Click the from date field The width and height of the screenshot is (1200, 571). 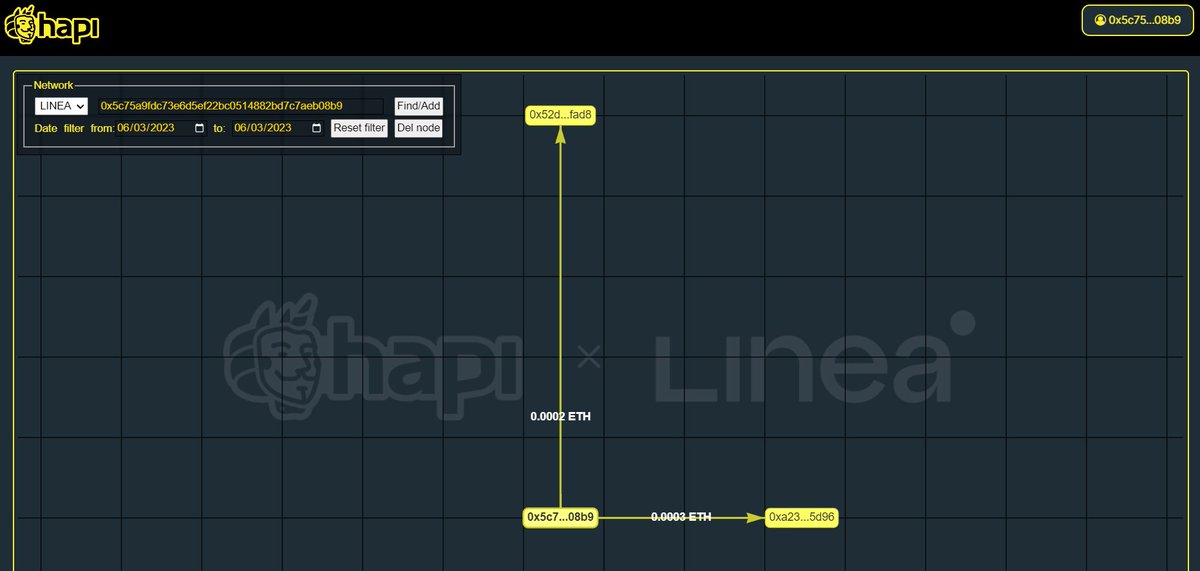pos(161,128)
